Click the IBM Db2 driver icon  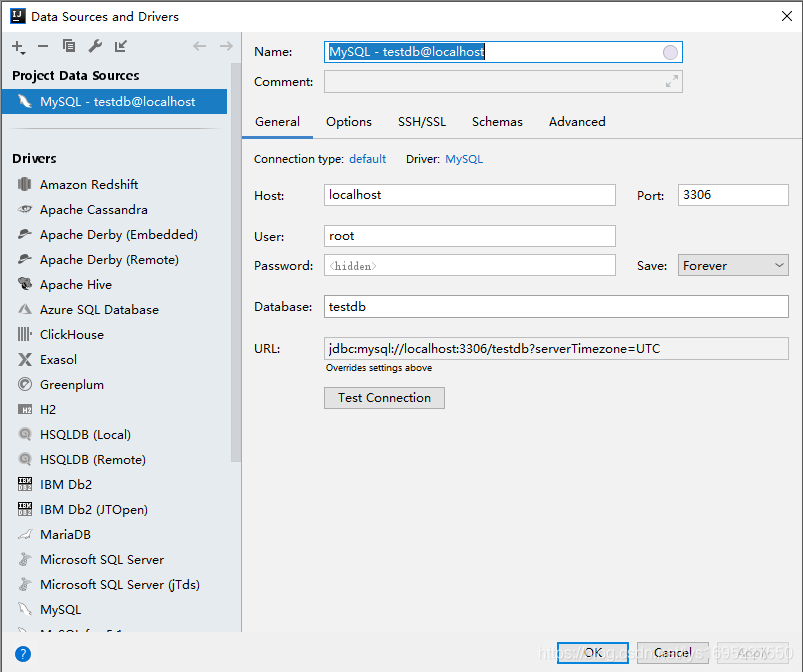coord(25,484)
